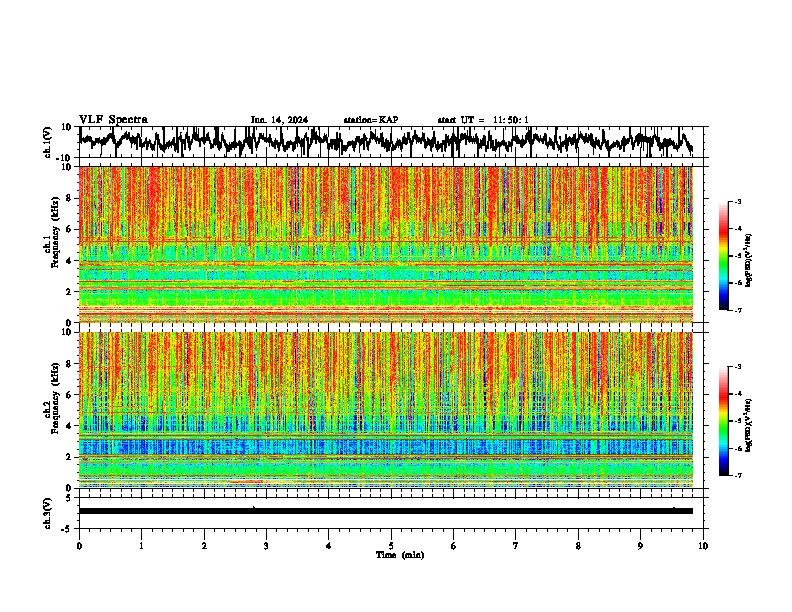Viewport: 792px width, 612px height.
Task: Click the ch.2 colorbar log(PSD) label
Action: click(749, 425)
